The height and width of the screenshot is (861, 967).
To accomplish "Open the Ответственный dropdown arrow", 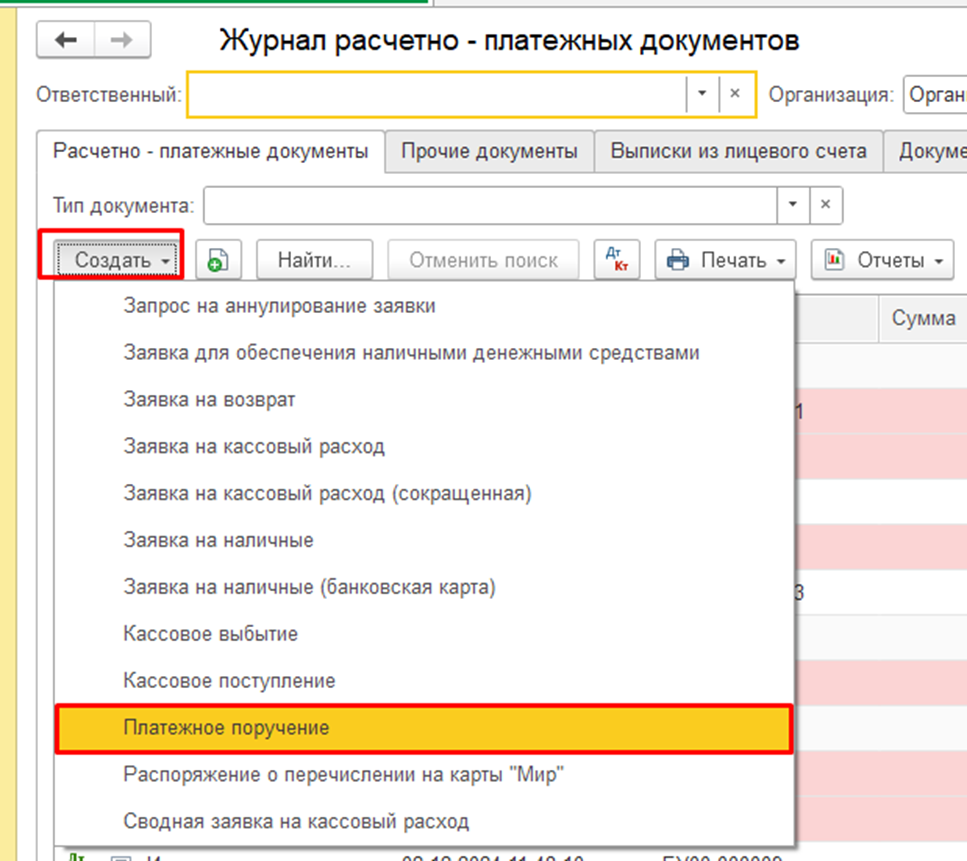I will 702,94.
